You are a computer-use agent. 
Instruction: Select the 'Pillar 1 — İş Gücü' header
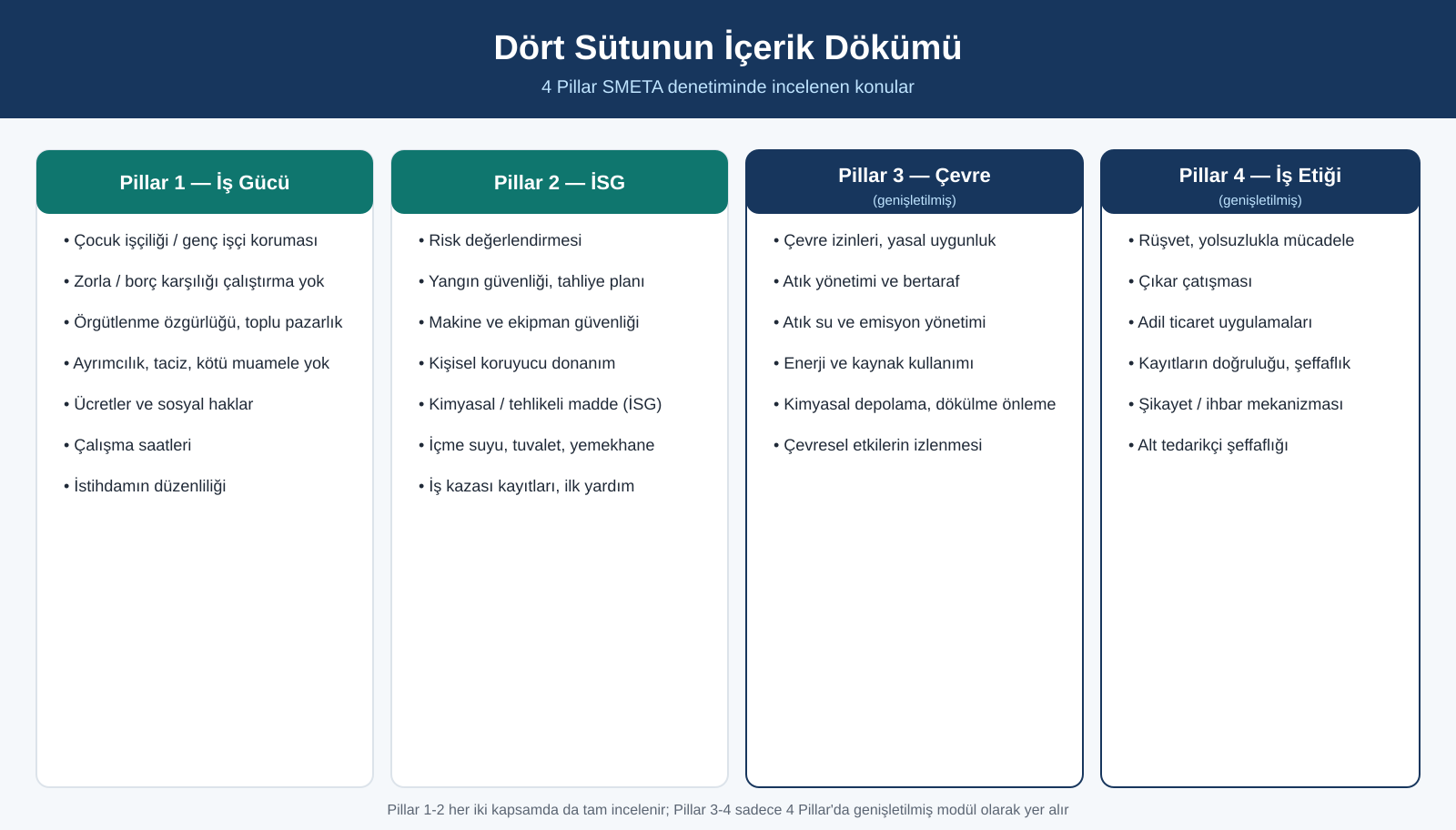coord(205,182)
